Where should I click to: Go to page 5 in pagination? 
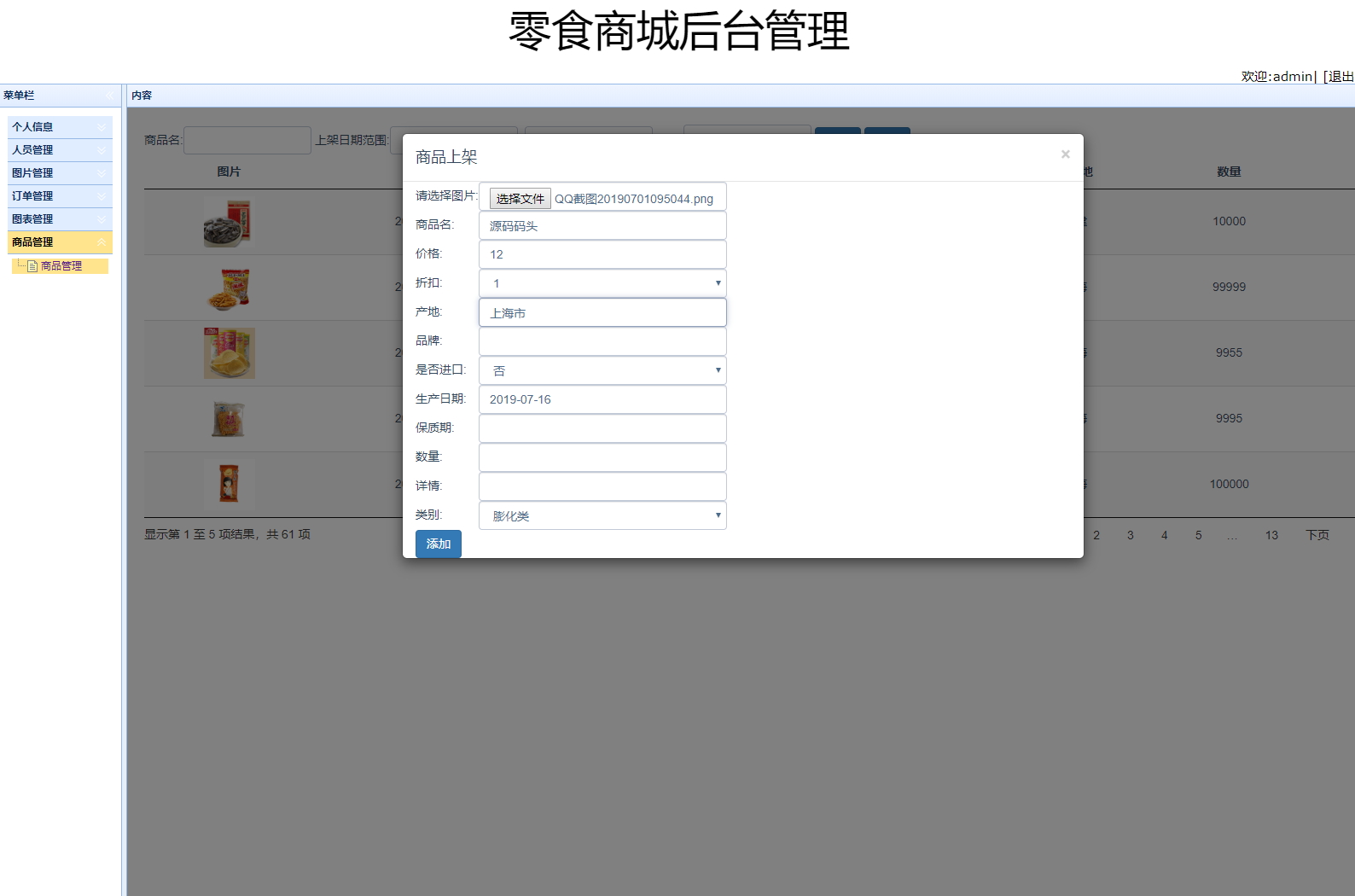[1199, 535]
